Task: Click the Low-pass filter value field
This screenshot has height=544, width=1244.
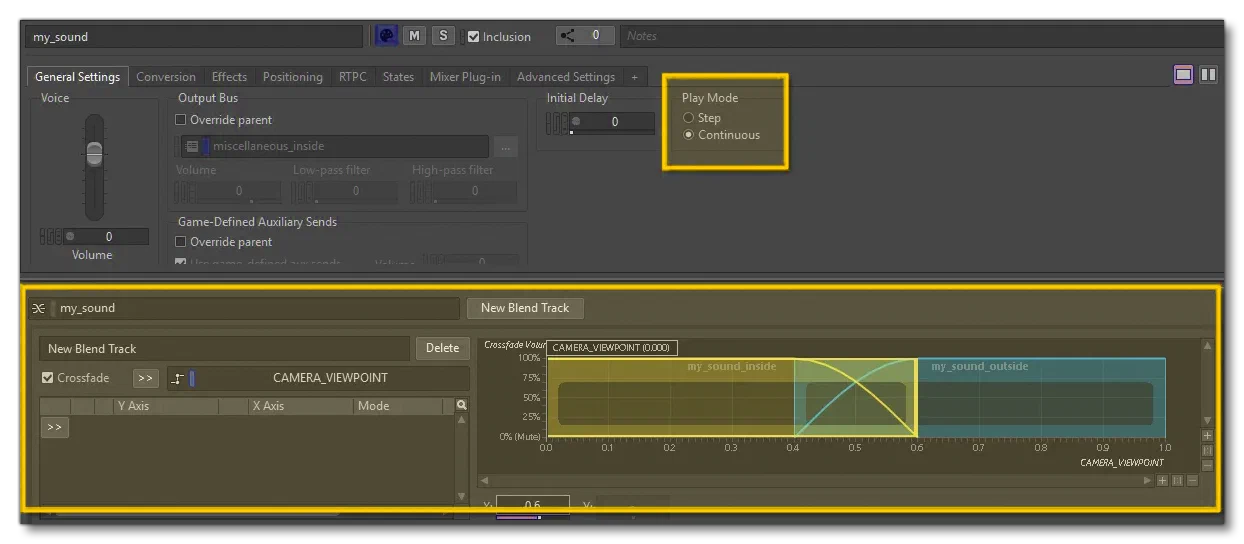Action: click(357, 190)
